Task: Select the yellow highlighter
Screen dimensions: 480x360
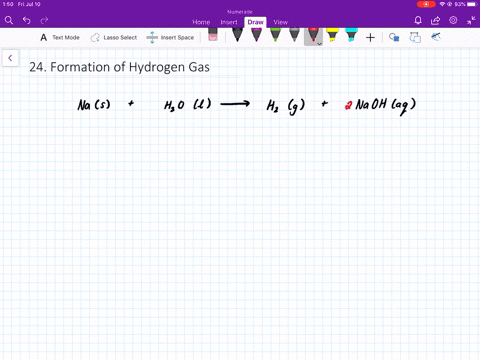Action: [x=332, y=35]
